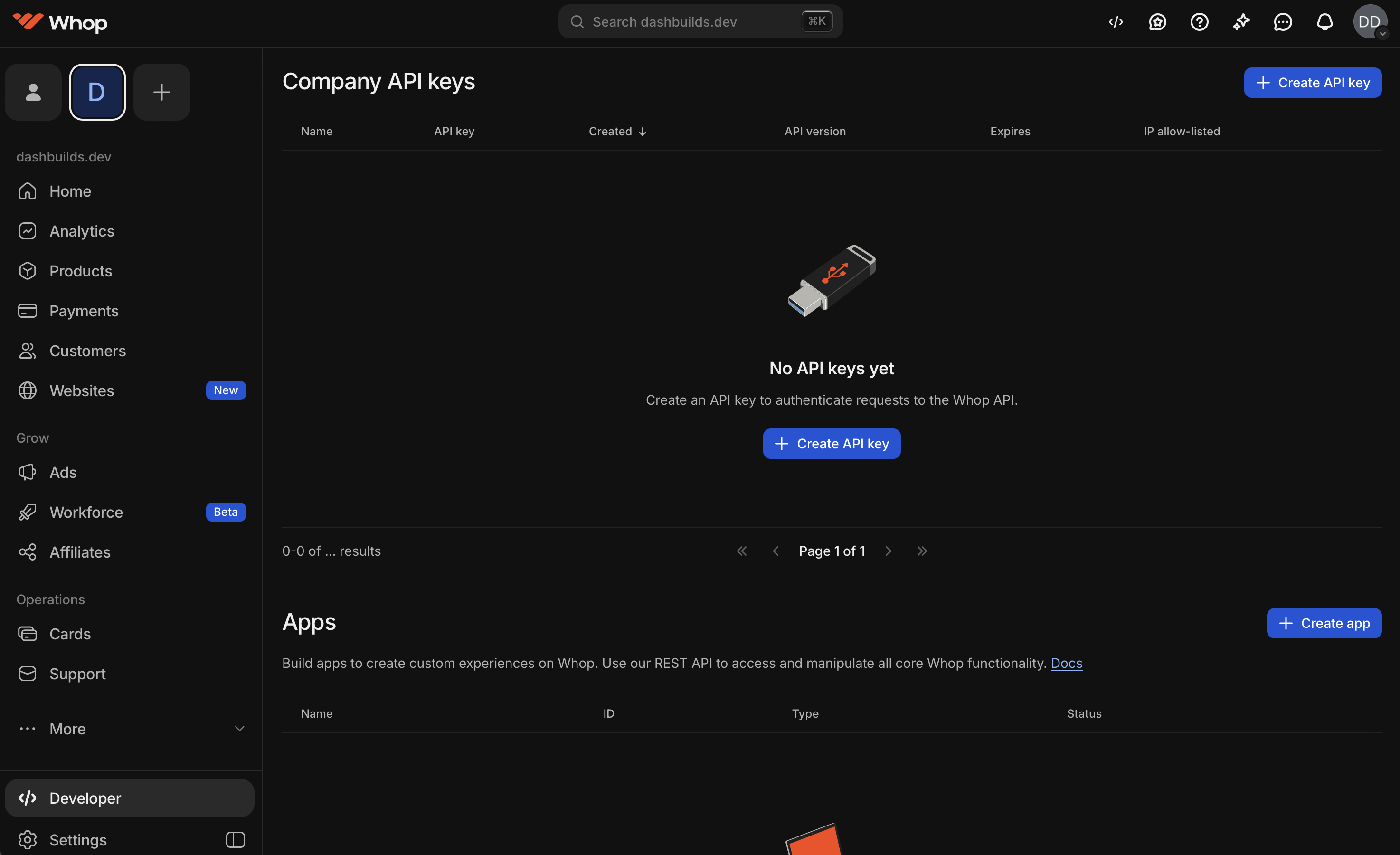Go to the previous page chevron
This screenshot has width=1400, height=855.
[776, 551]
